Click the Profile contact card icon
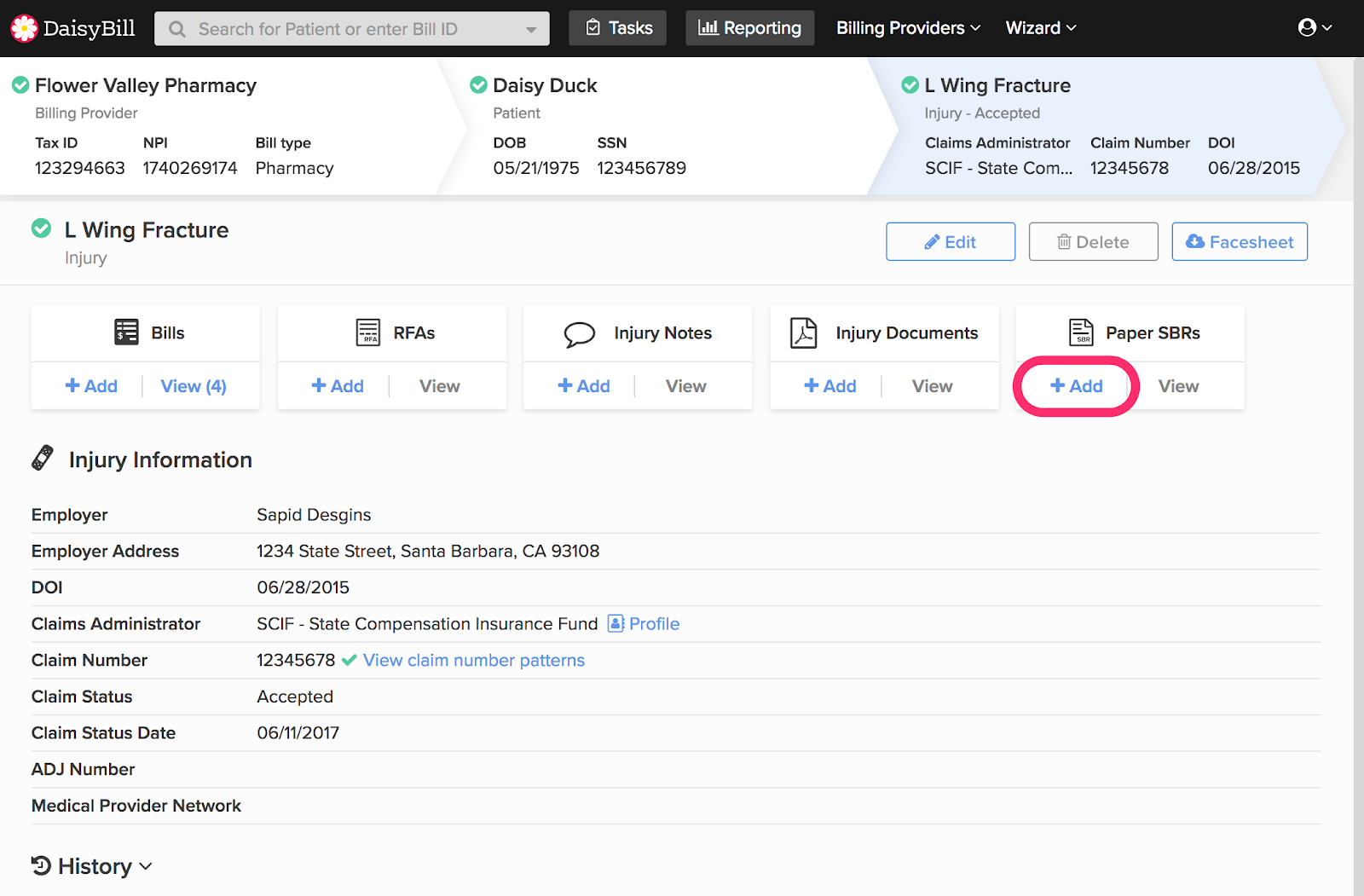1364x896 pixels. pyautogui.click(x=616, y=624)
